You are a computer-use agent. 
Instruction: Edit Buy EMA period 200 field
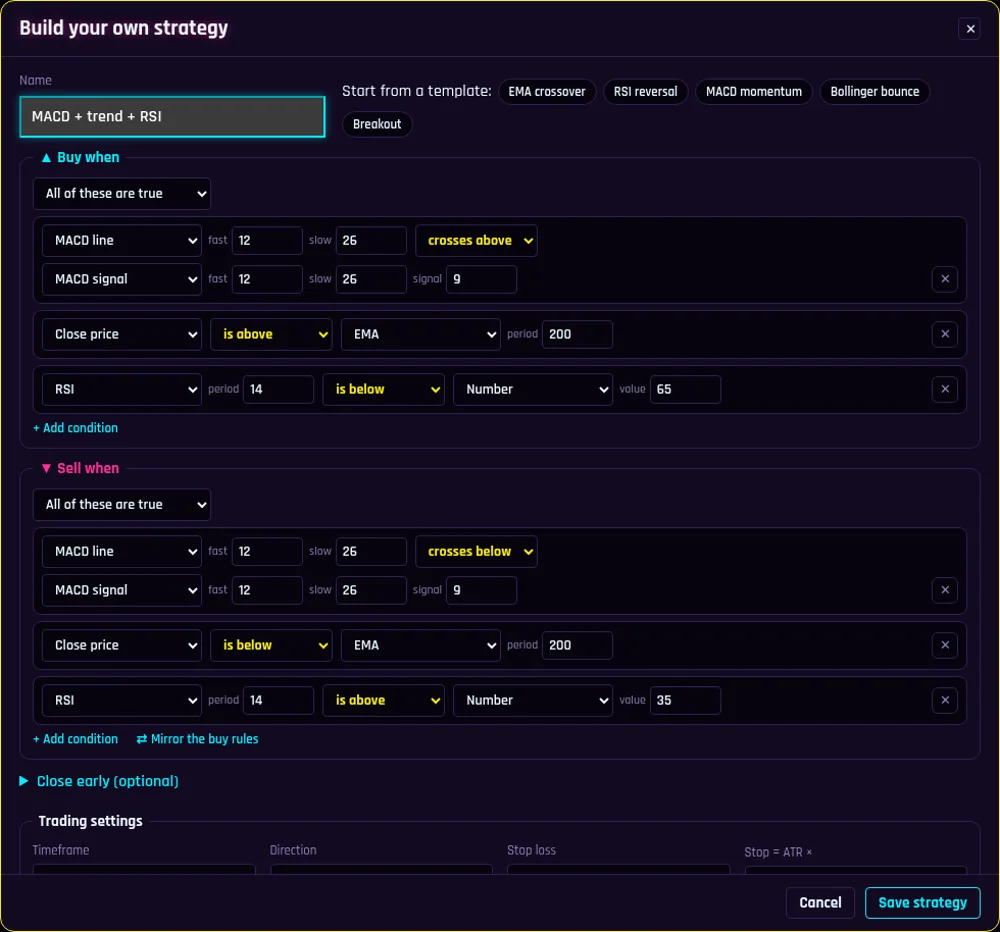(x=577, y=334)
